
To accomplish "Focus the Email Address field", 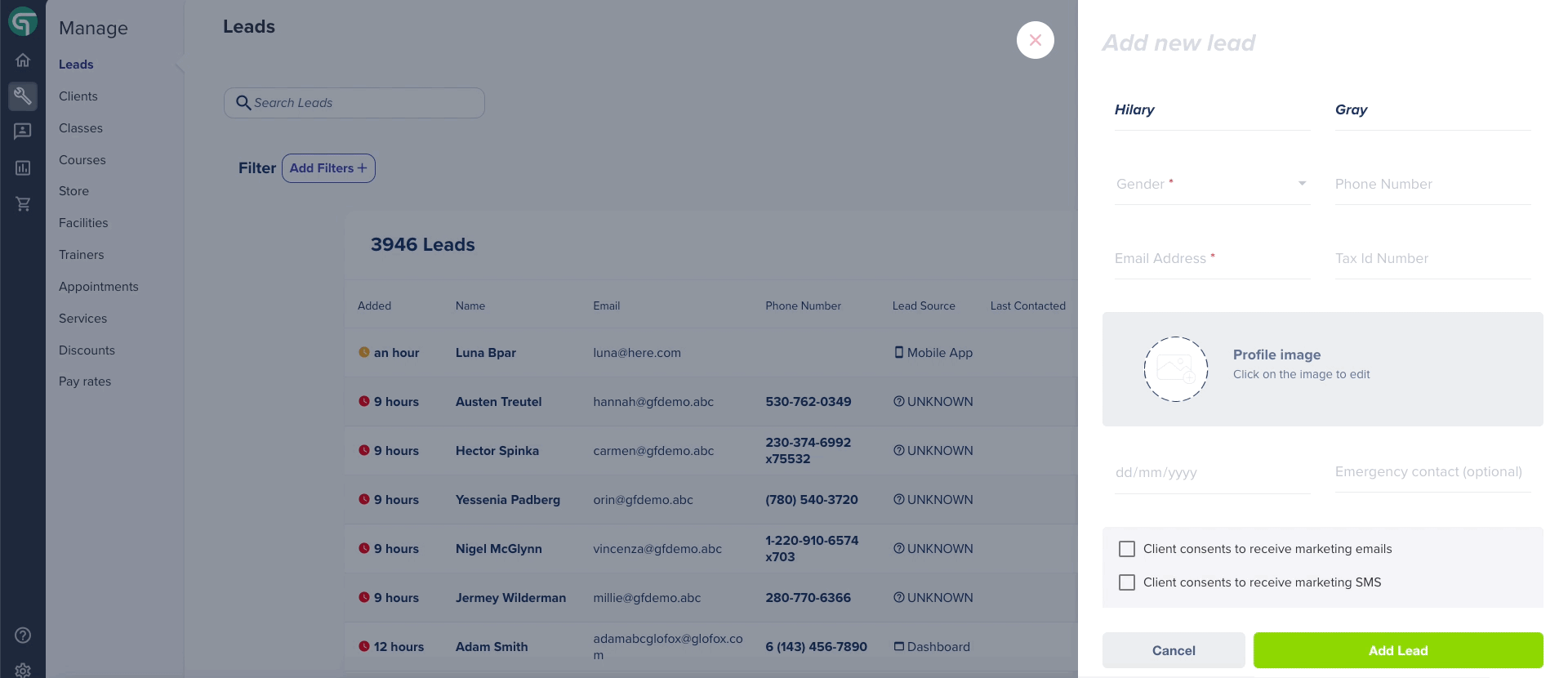I will pos(1212,258).
